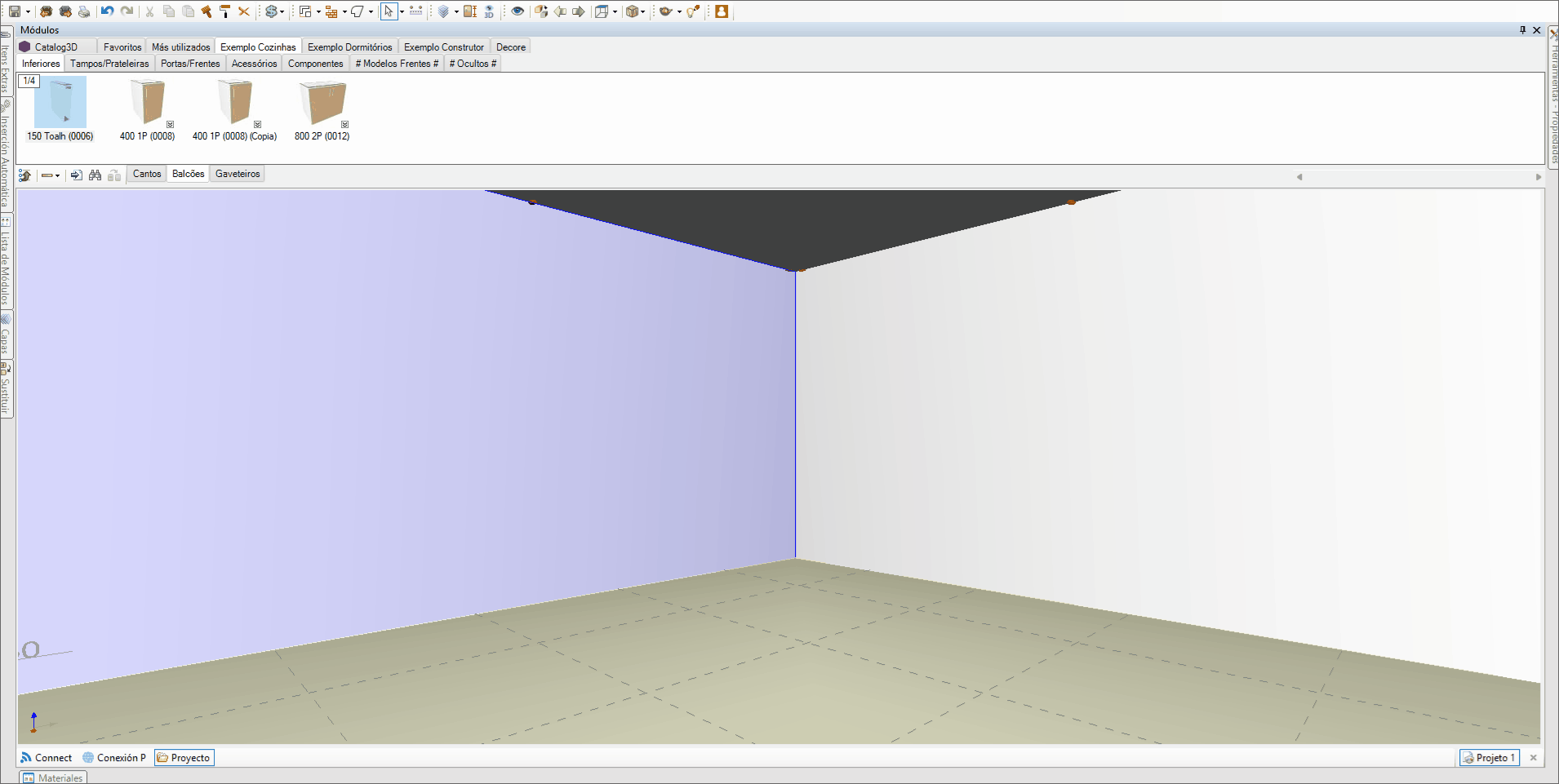Expand options arrow on 800 2P (0012)
Viewport: 1559px width, 784px height.
tap(345, 125)
